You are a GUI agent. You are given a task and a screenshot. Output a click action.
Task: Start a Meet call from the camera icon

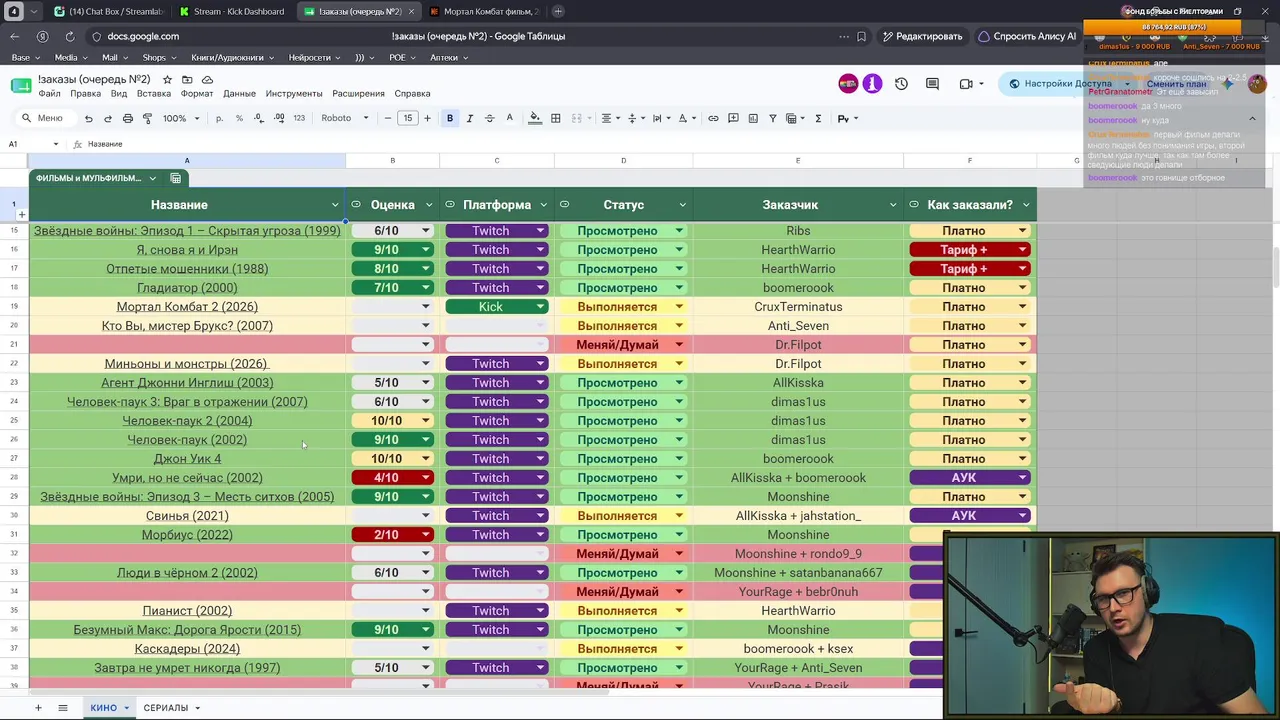click(966, 84)
